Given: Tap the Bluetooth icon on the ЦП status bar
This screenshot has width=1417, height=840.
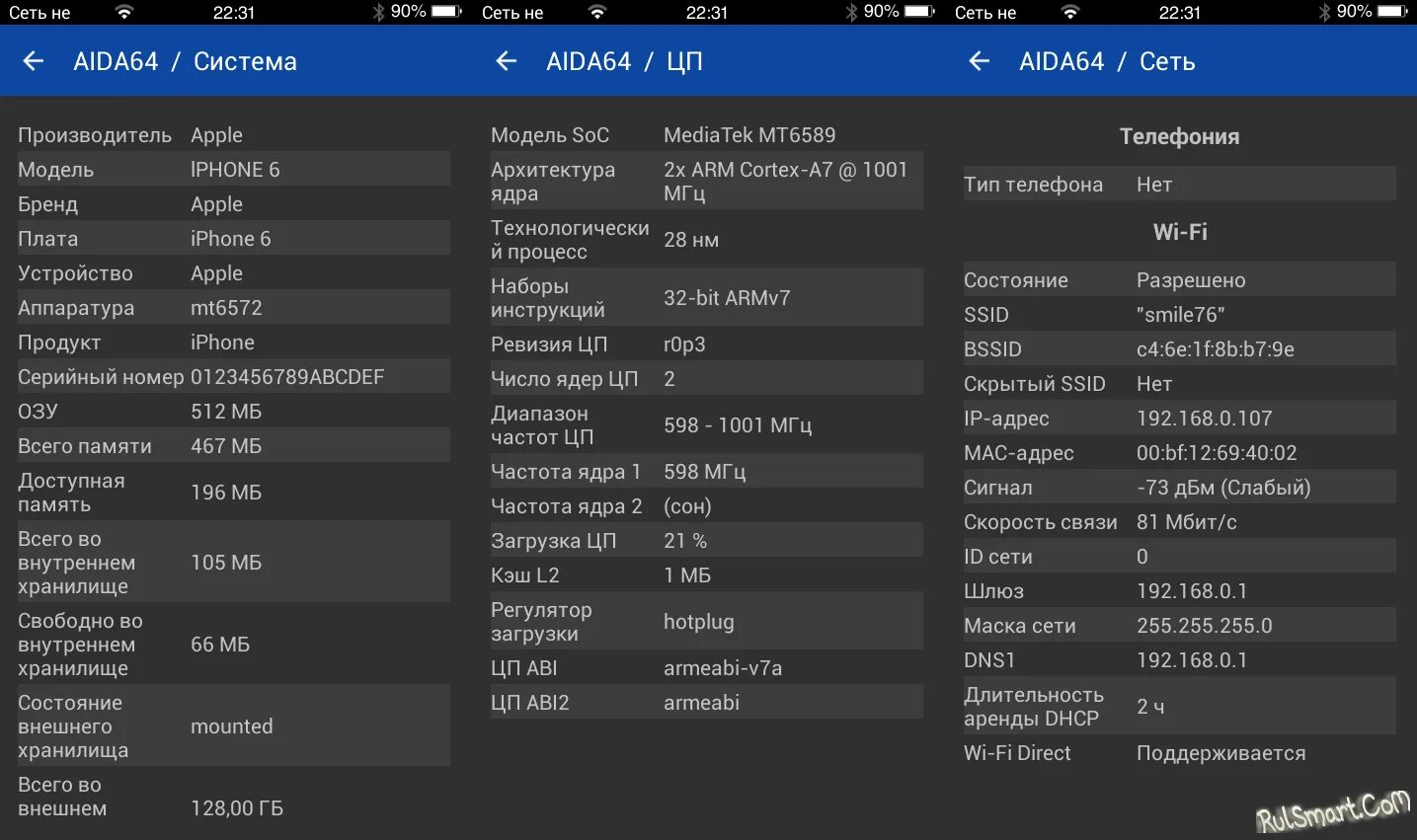Looking at the screenshot, I should tap(851, 12).
